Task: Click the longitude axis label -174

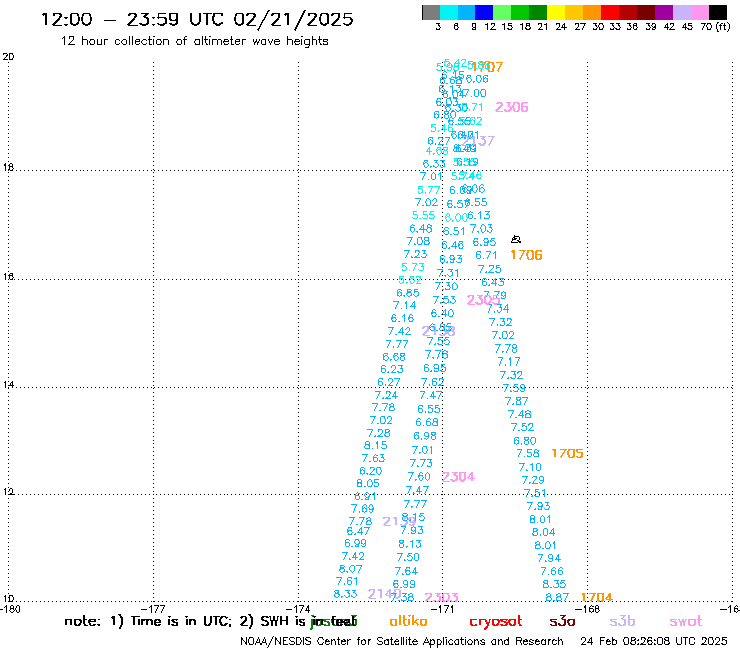Action: [x=298, y=609]
